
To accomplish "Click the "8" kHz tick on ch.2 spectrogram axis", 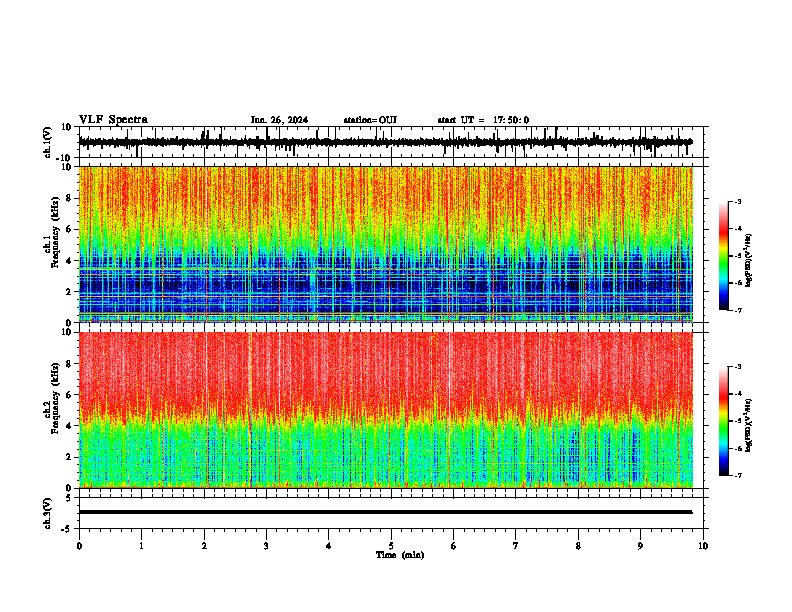I will point(69,364).
